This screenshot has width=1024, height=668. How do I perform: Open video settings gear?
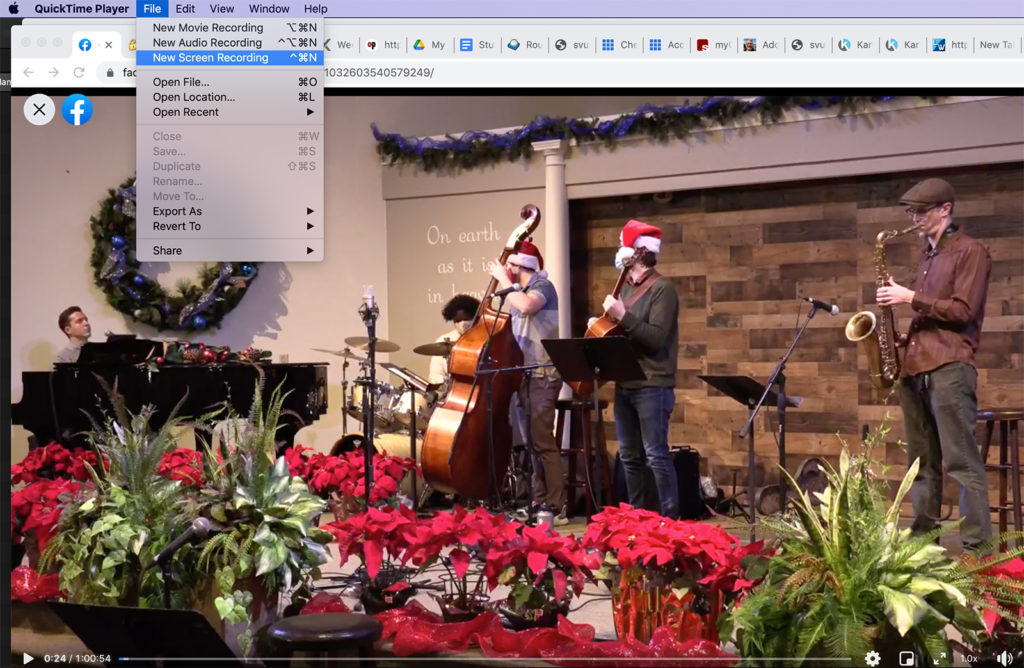point(872,658)
